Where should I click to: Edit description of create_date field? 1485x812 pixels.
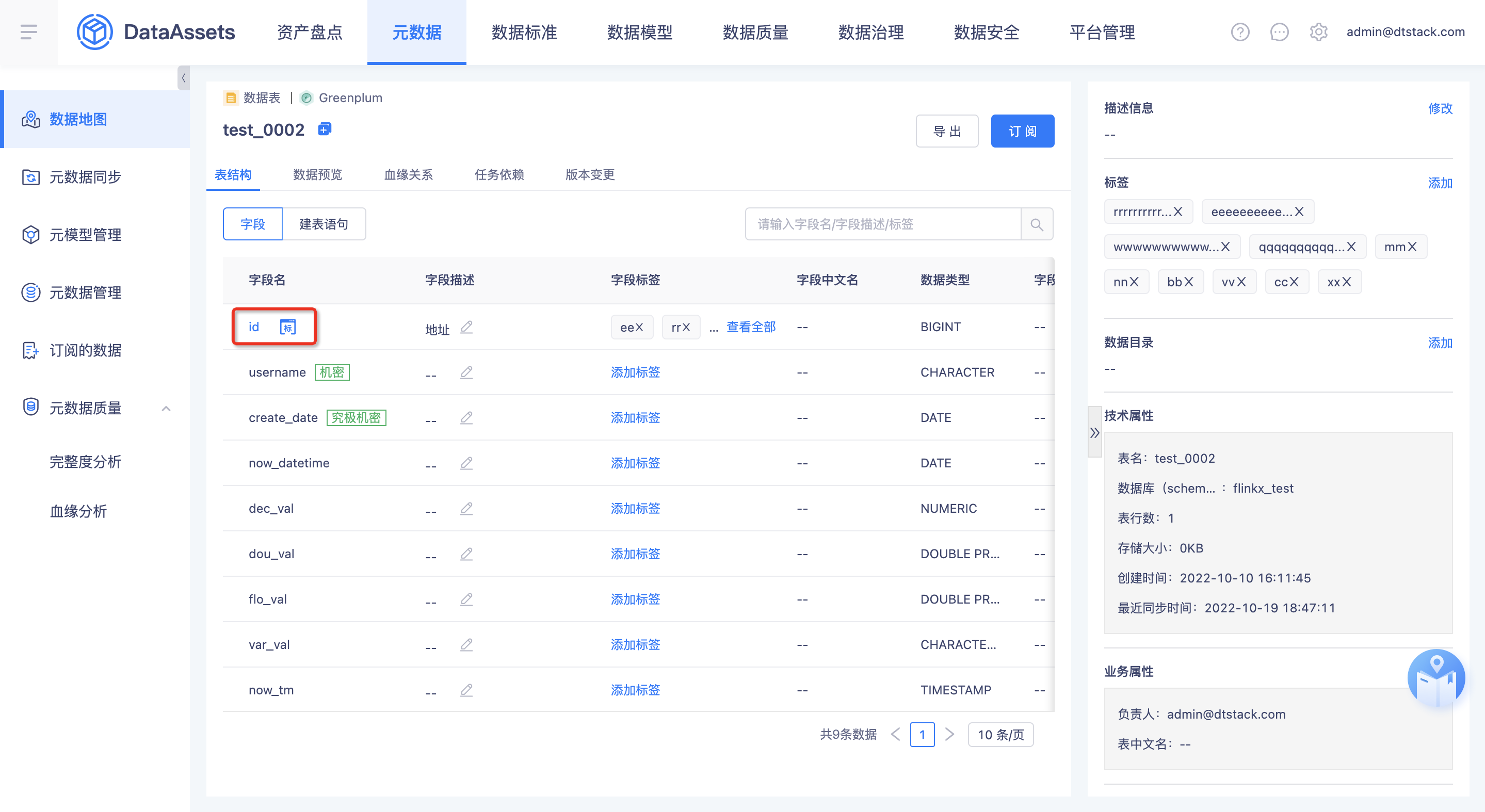(x=466, y=417)
